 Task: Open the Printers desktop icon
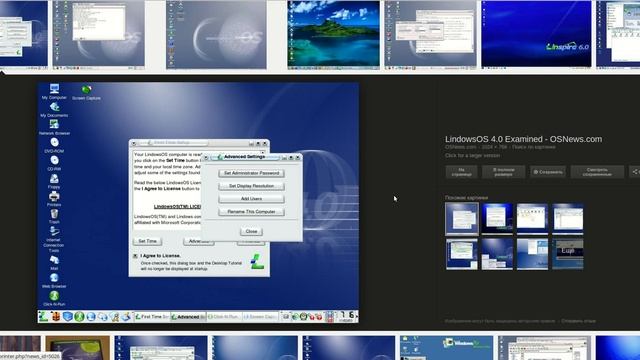click(54, 198)
